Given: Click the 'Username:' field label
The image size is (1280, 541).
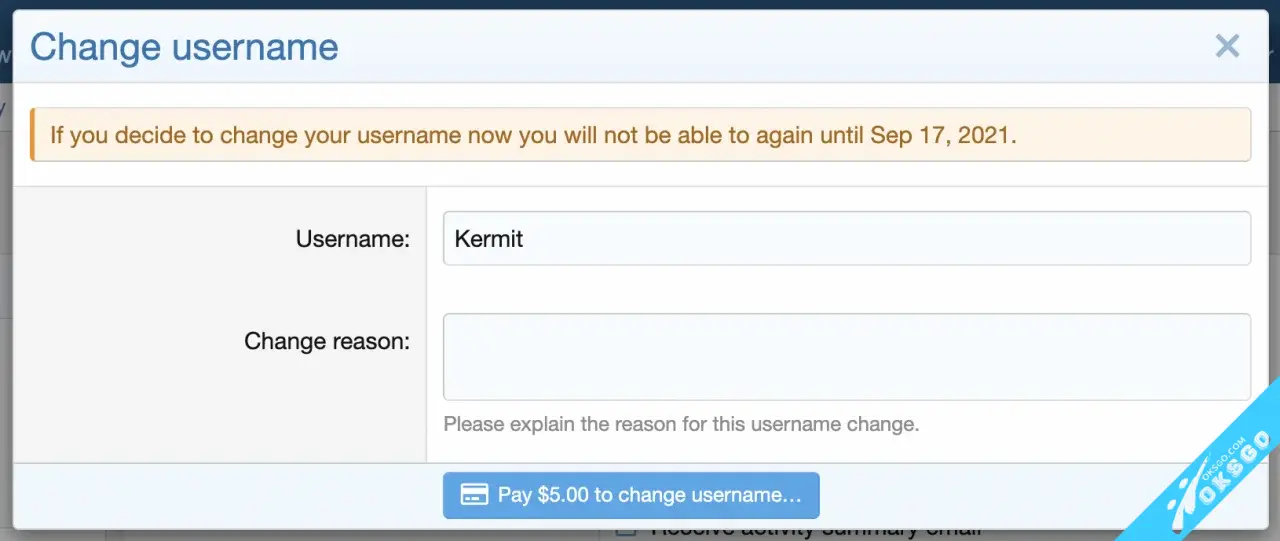Looking at the screenshot, I should [x=352, y=240].
